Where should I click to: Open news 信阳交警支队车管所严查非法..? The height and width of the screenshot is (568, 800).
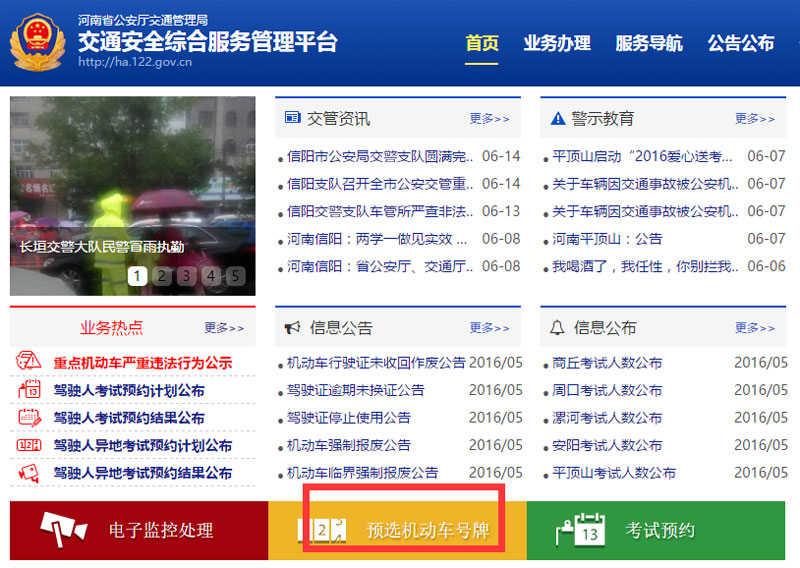coord(380,211)
